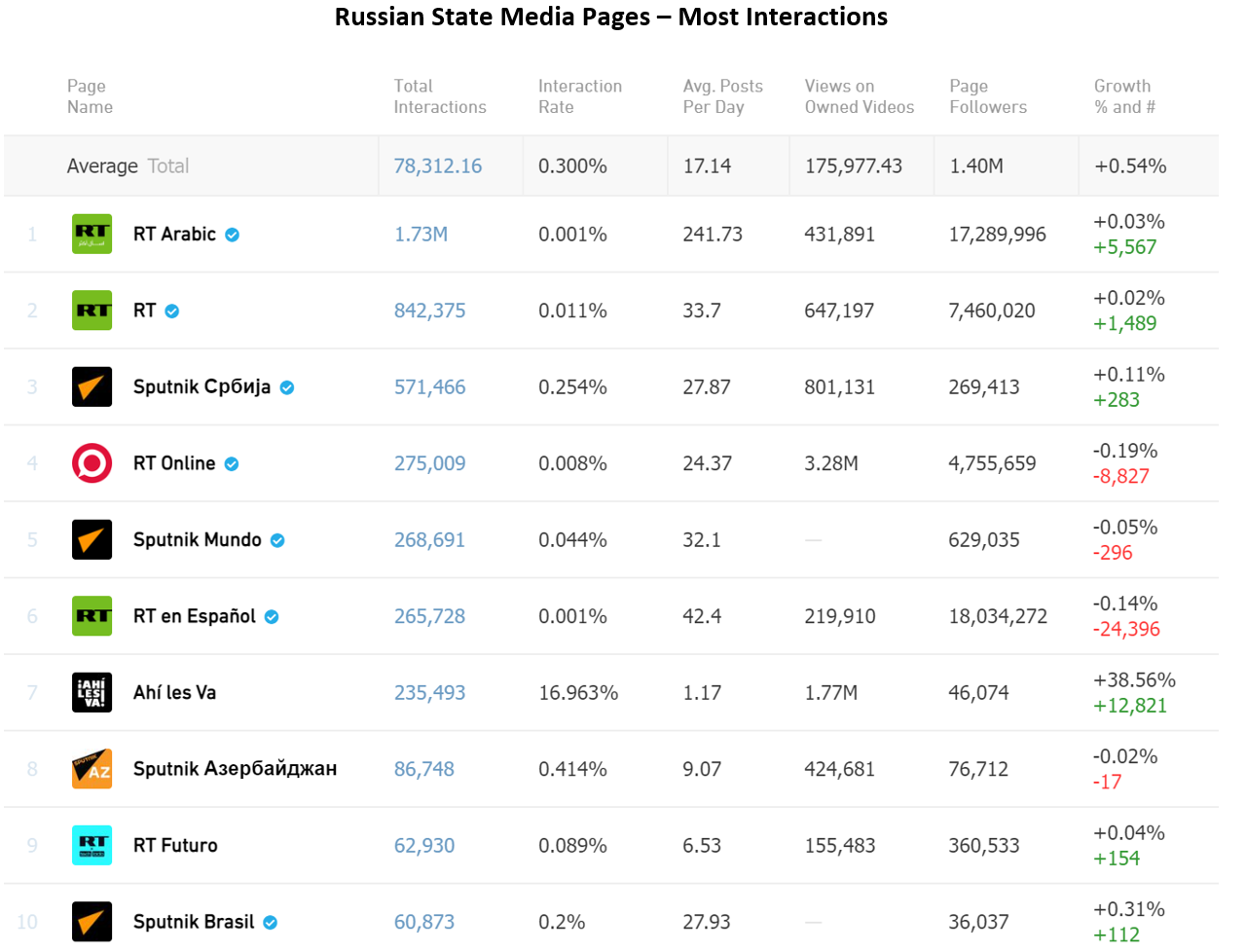
Task: Click the RT Arabic page logo
Action: 92,234
